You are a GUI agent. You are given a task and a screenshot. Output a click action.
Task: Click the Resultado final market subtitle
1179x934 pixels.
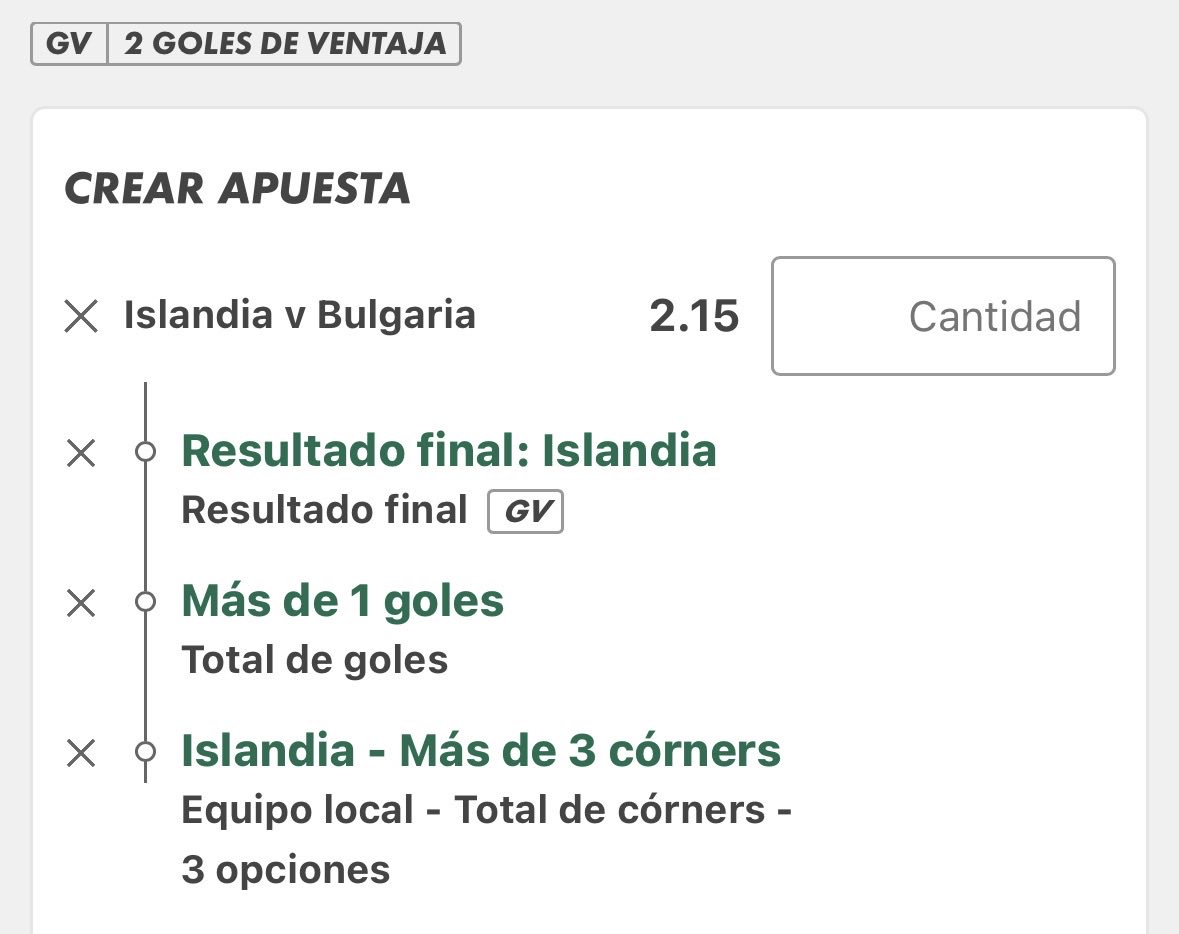(324, 510)
